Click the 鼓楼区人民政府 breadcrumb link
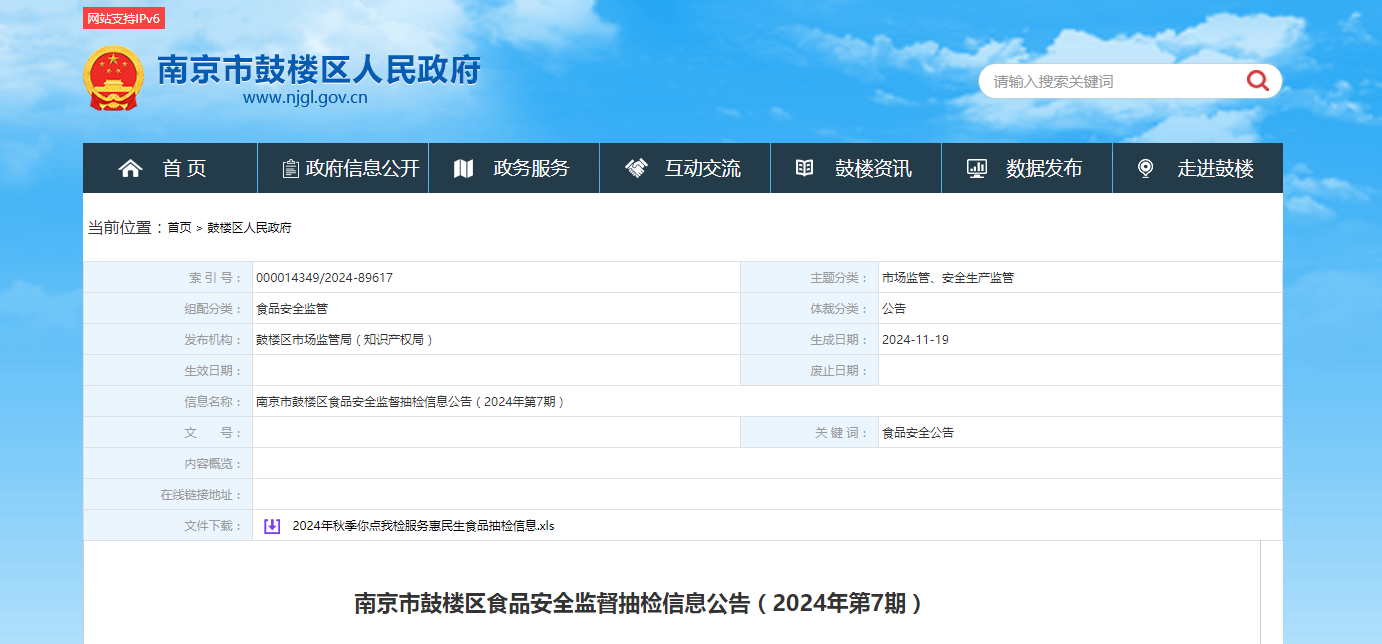The width and height of the screenshot is (1382, 644). click(249, 228)
